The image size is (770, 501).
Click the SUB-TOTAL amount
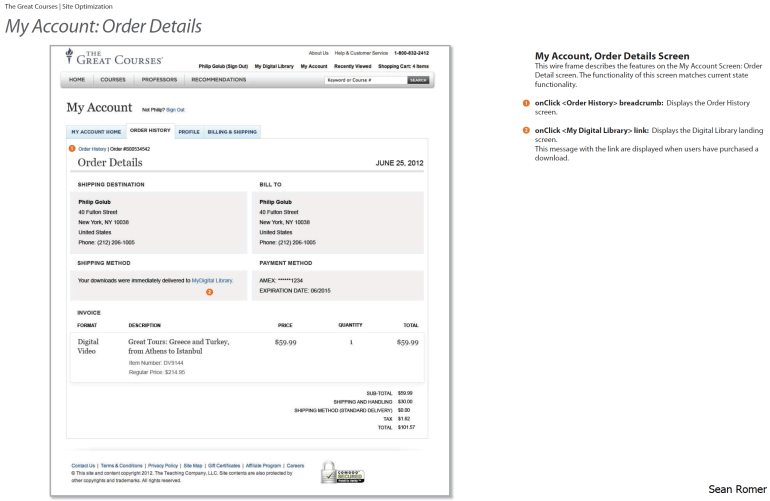405,393
